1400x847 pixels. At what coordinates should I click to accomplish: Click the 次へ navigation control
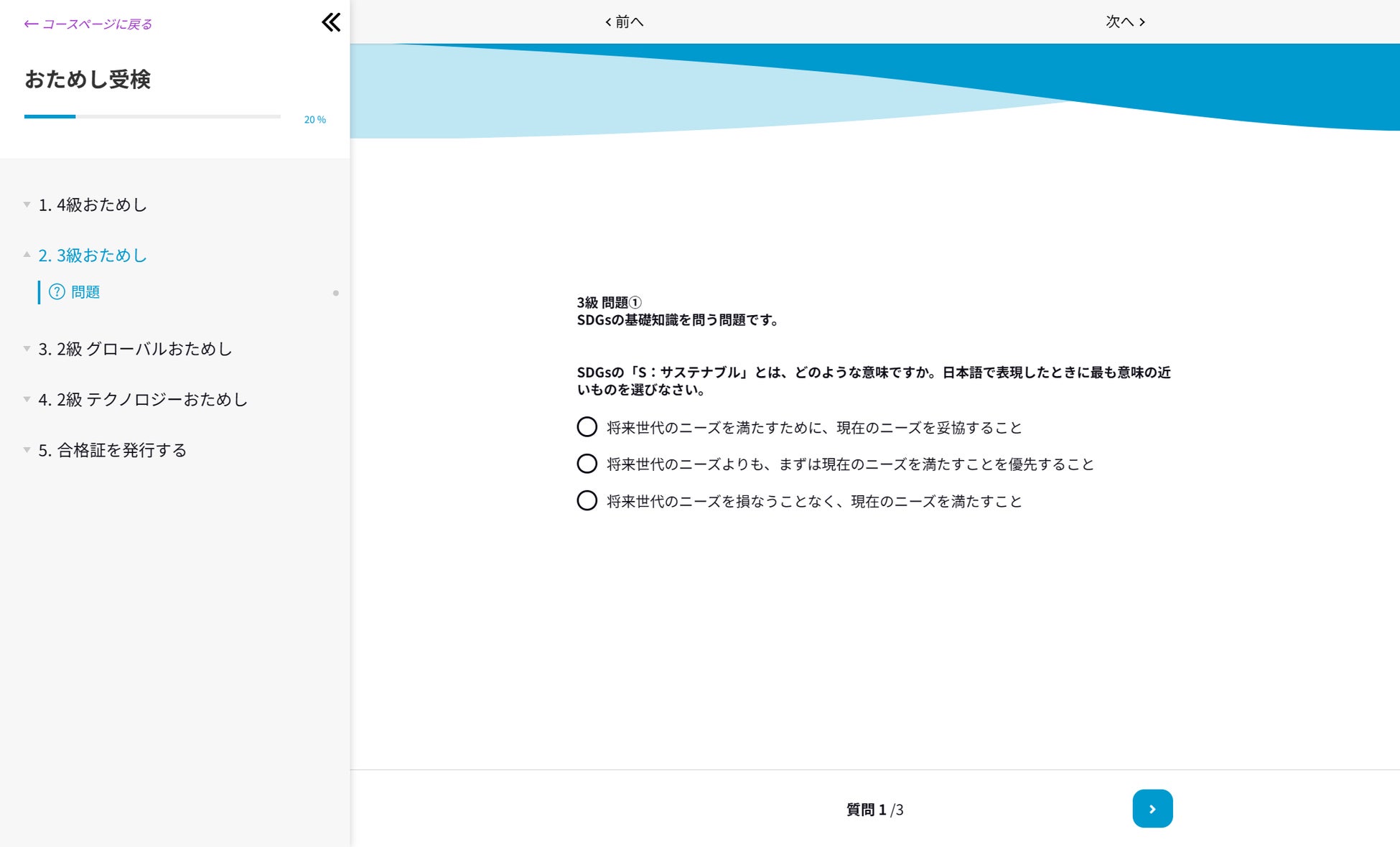[x=1124, y=22]
